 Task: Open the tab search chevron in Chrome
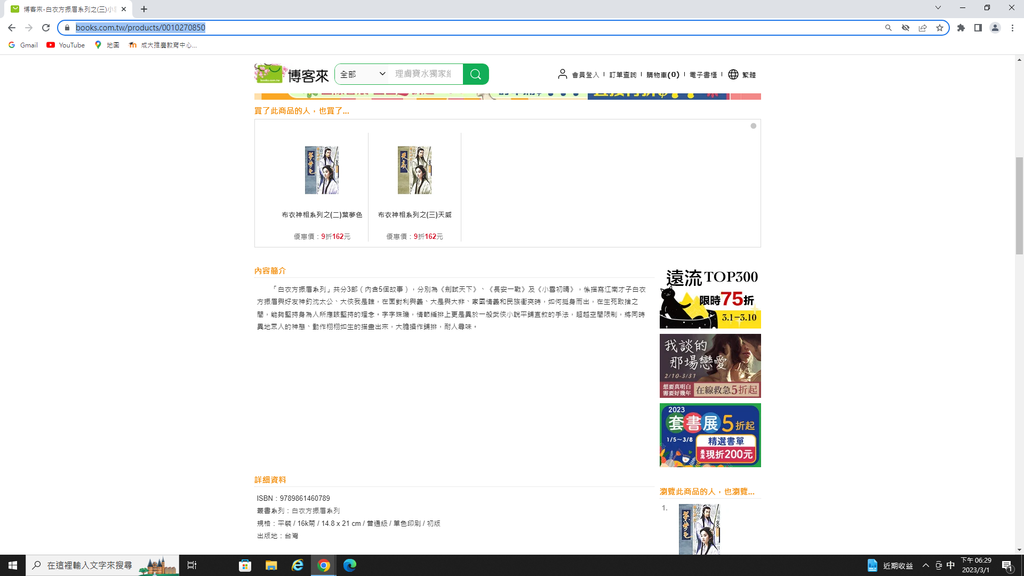pyautogui.click(x=942, y=8)
